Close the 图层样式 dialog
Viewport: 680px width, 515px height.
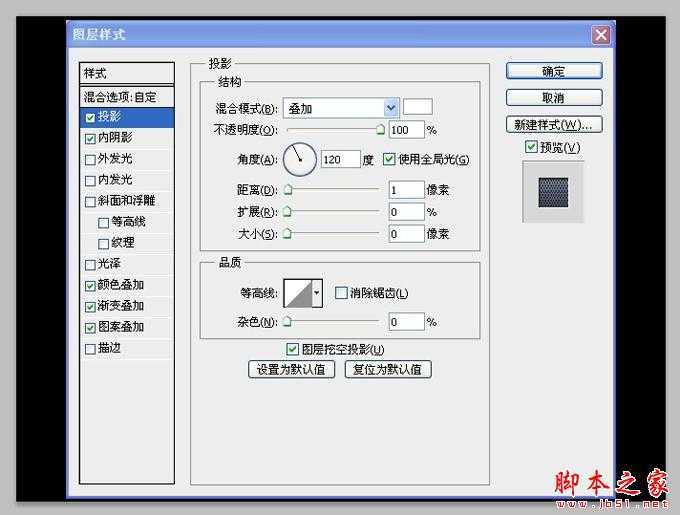point(601,35)
